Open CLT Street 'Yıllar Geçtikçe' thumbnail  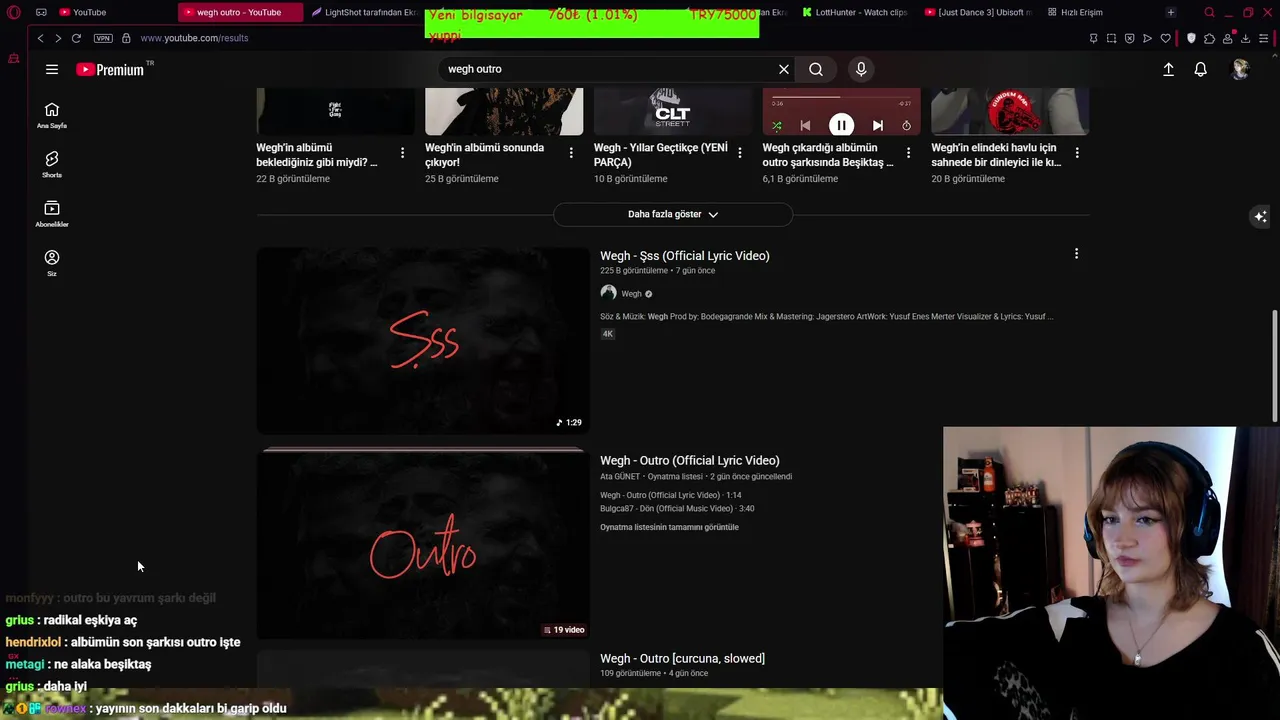click(672, 111)
